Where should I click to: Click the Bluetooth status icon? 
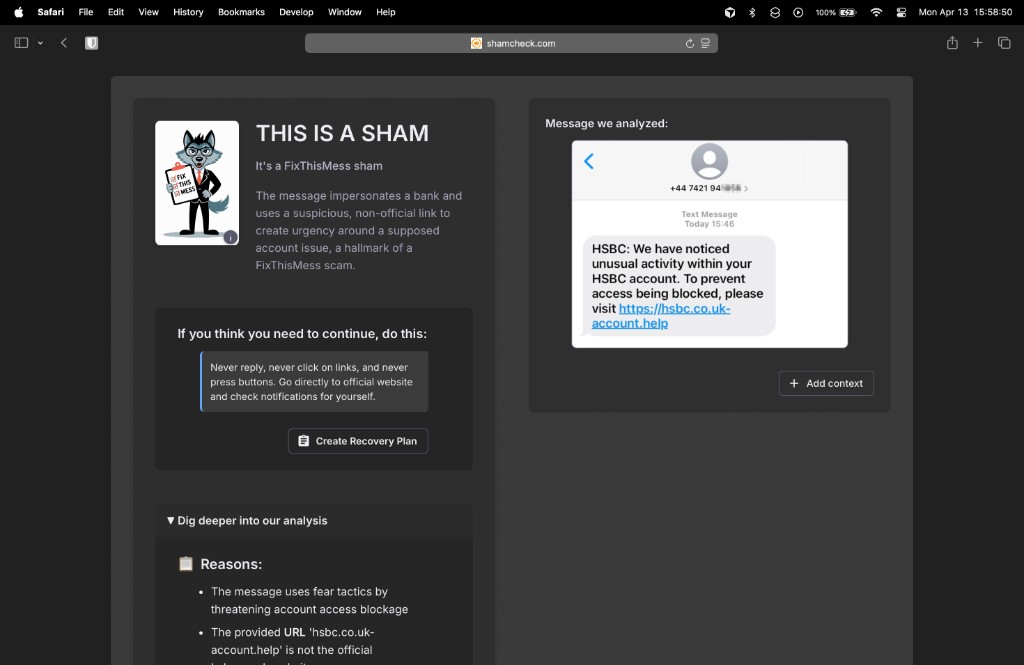tap(752, 12)
